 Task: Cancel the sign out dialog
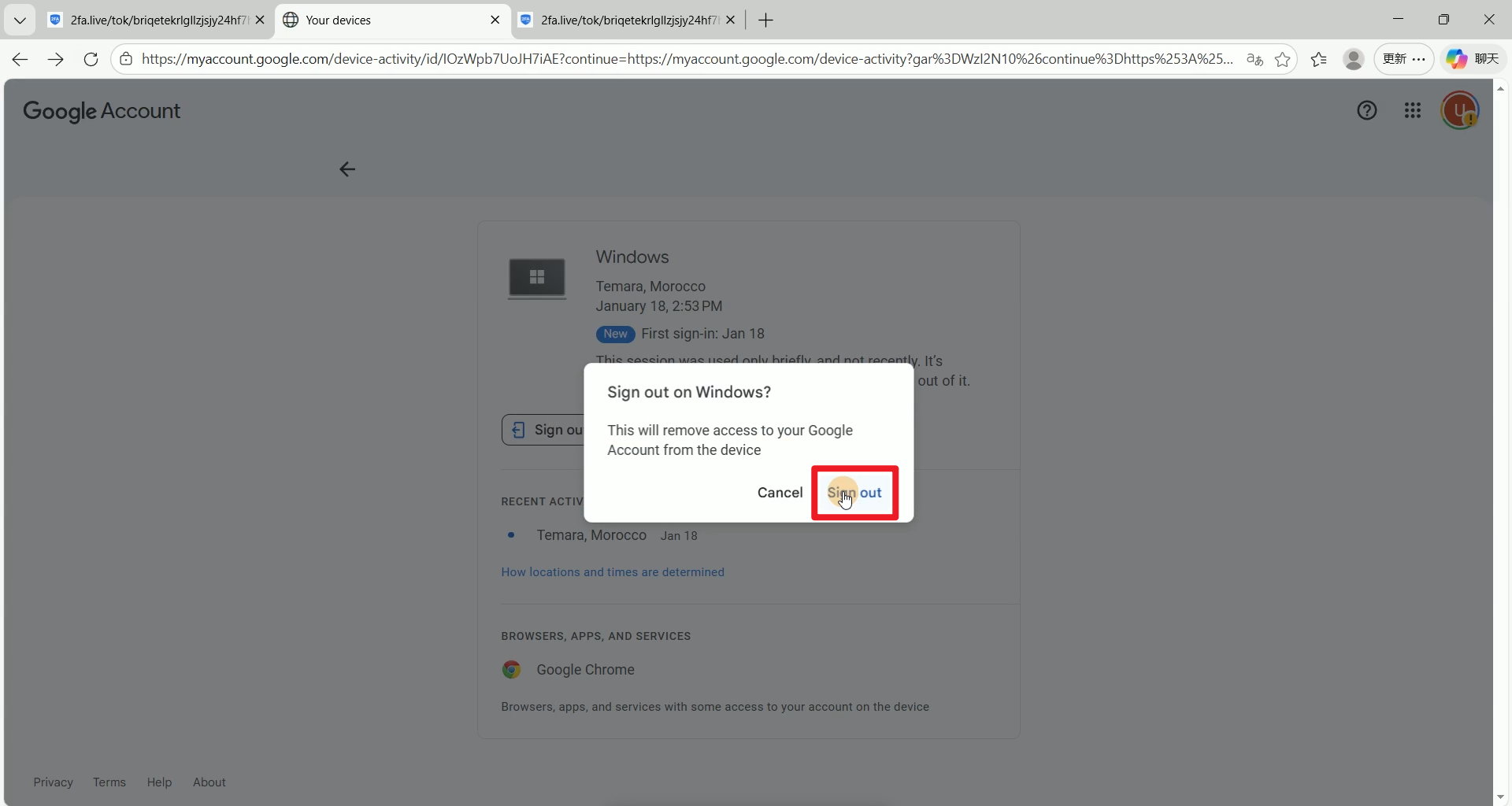point(780,493)
